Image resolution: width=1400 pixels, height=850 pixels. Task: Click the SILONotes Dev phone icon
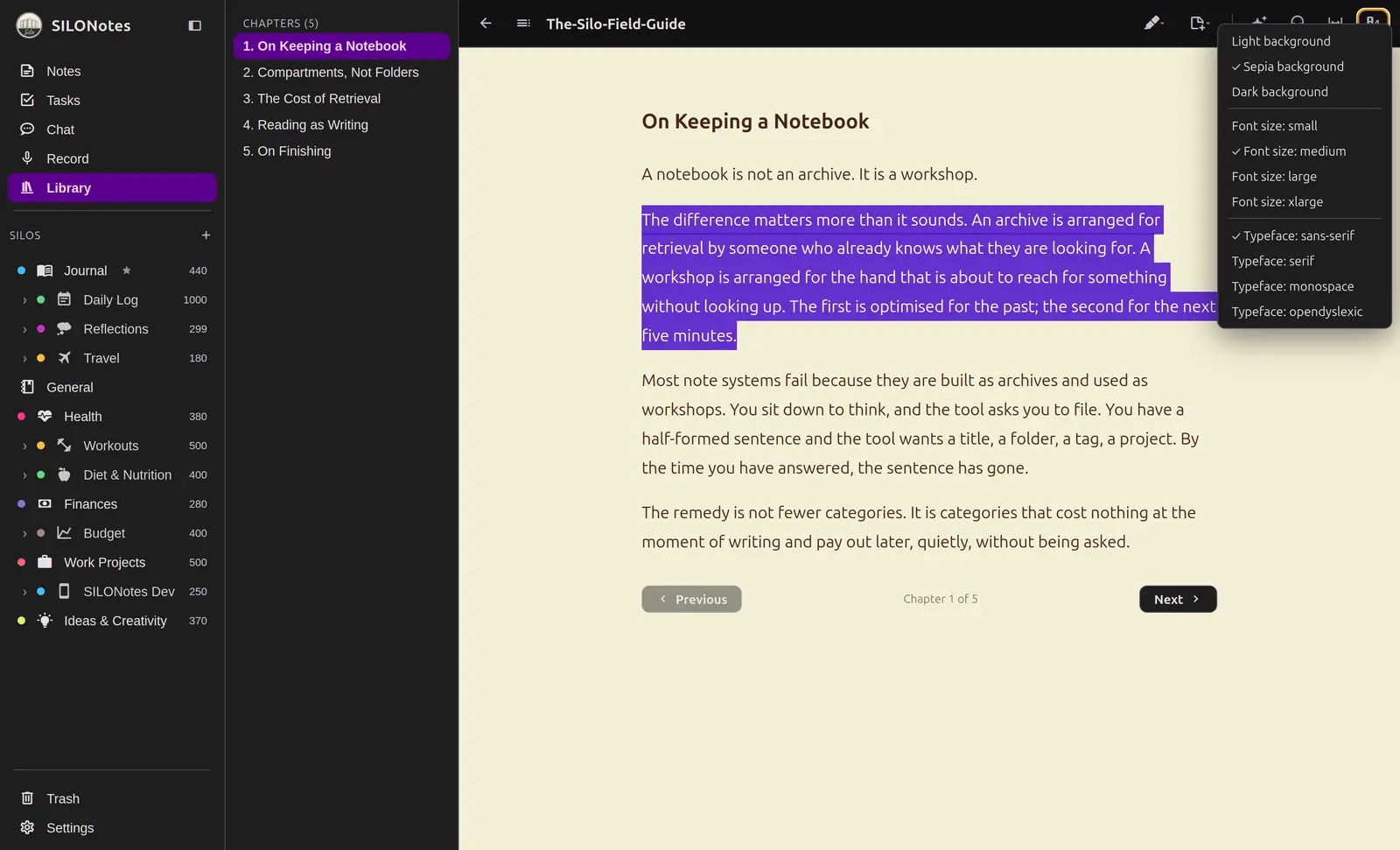click(x=64, y=592)
